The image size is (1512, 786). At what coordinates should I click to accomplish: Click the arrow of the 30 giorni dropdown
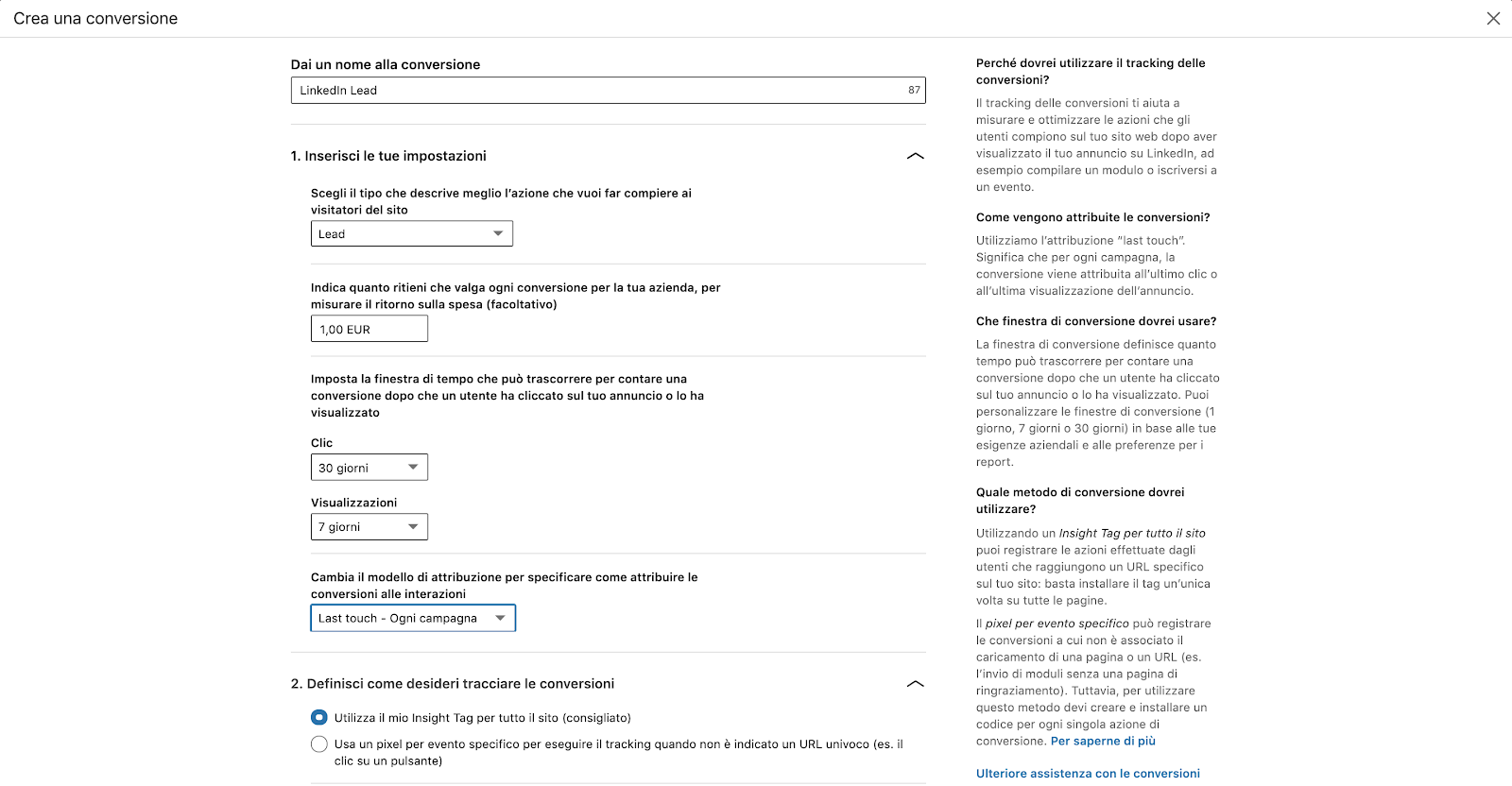click(x=413, y=468)
